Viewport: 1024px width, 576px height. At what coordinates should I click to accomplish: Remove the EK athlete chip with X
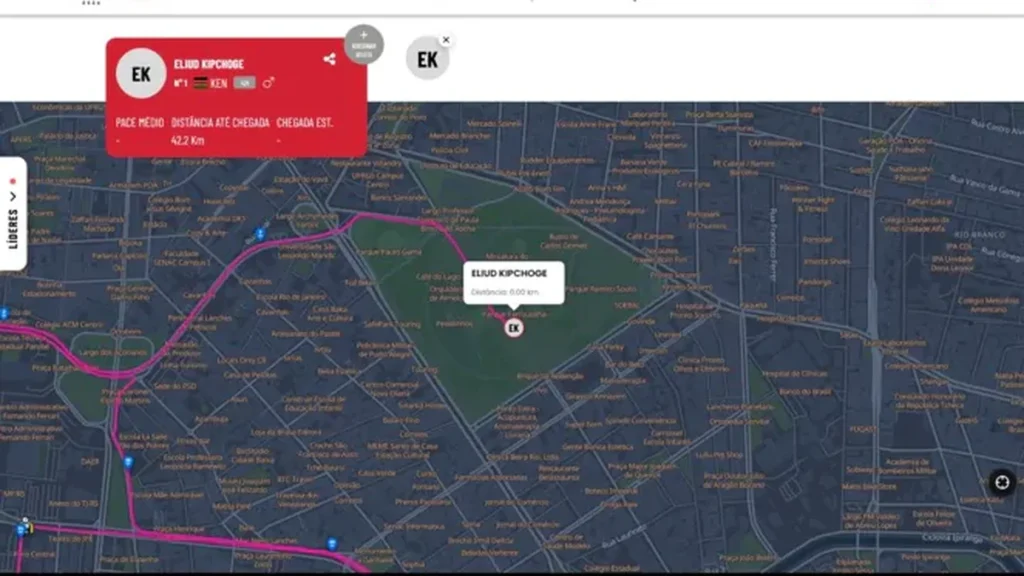(x=446, y=40)
